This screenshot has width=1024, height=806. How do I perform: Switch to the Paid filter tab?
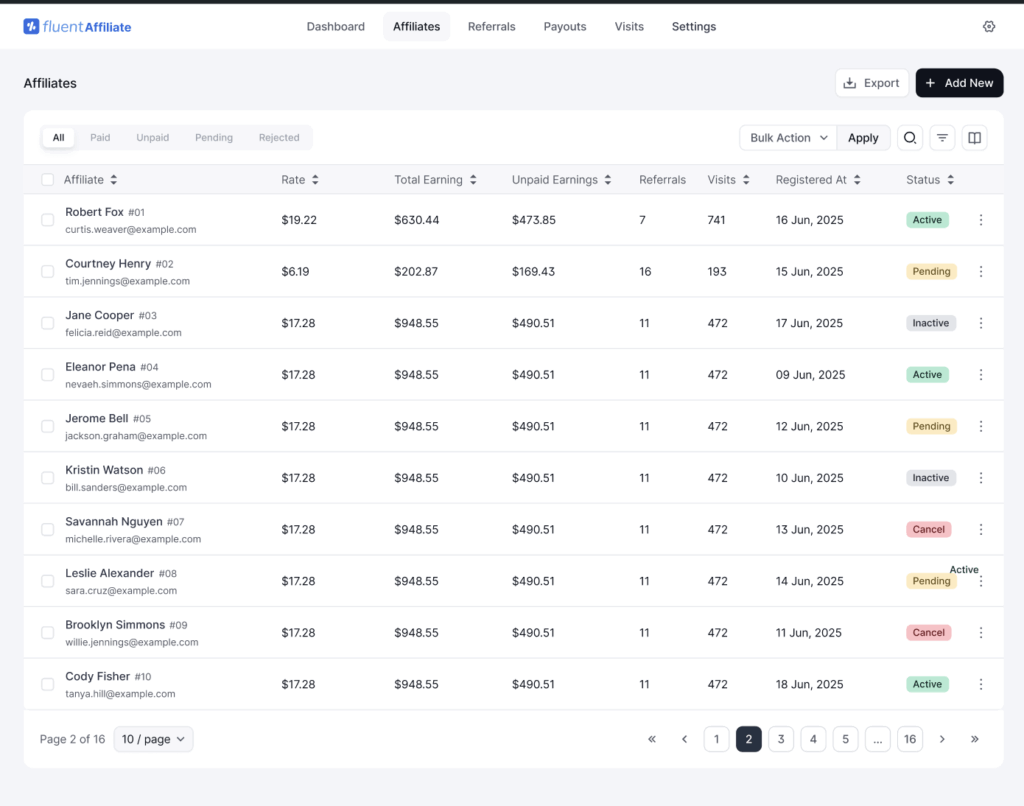point(100,138)
